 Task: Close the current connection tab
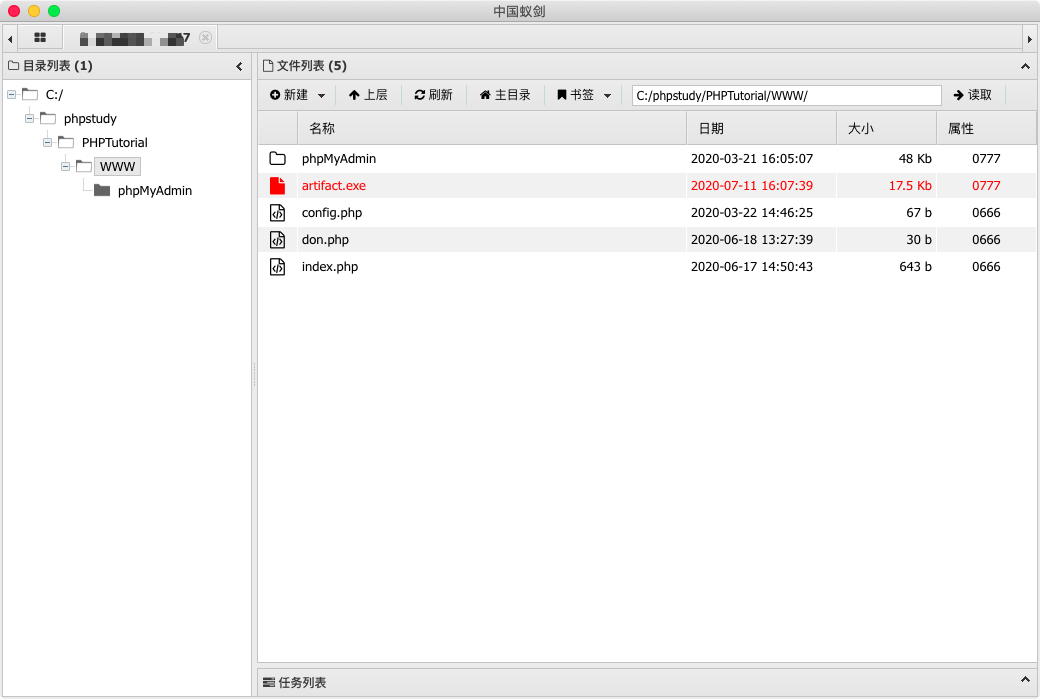tap(205, 38)
